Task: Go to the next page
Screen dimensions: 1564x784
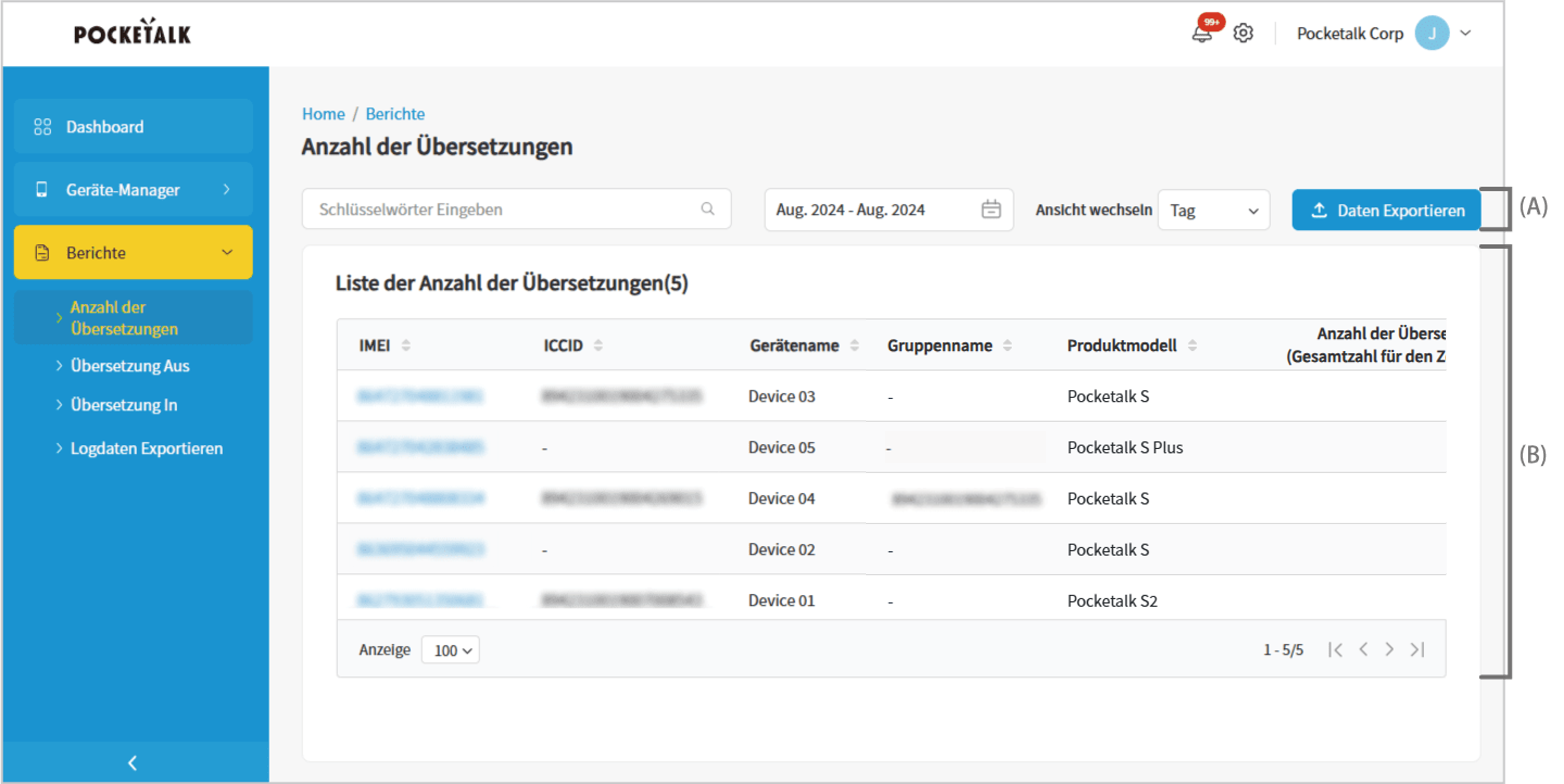Action: point(1390,650)
